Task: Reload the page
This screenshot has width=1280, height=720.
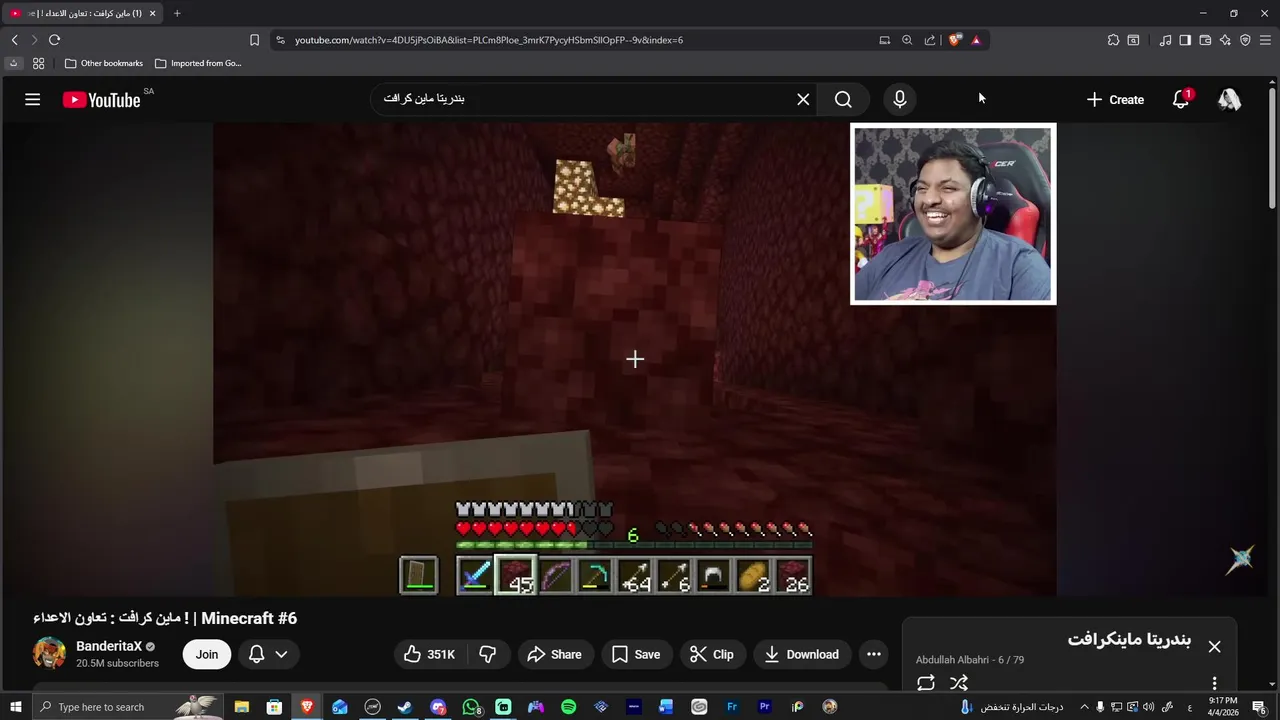Action: (54, 40)
